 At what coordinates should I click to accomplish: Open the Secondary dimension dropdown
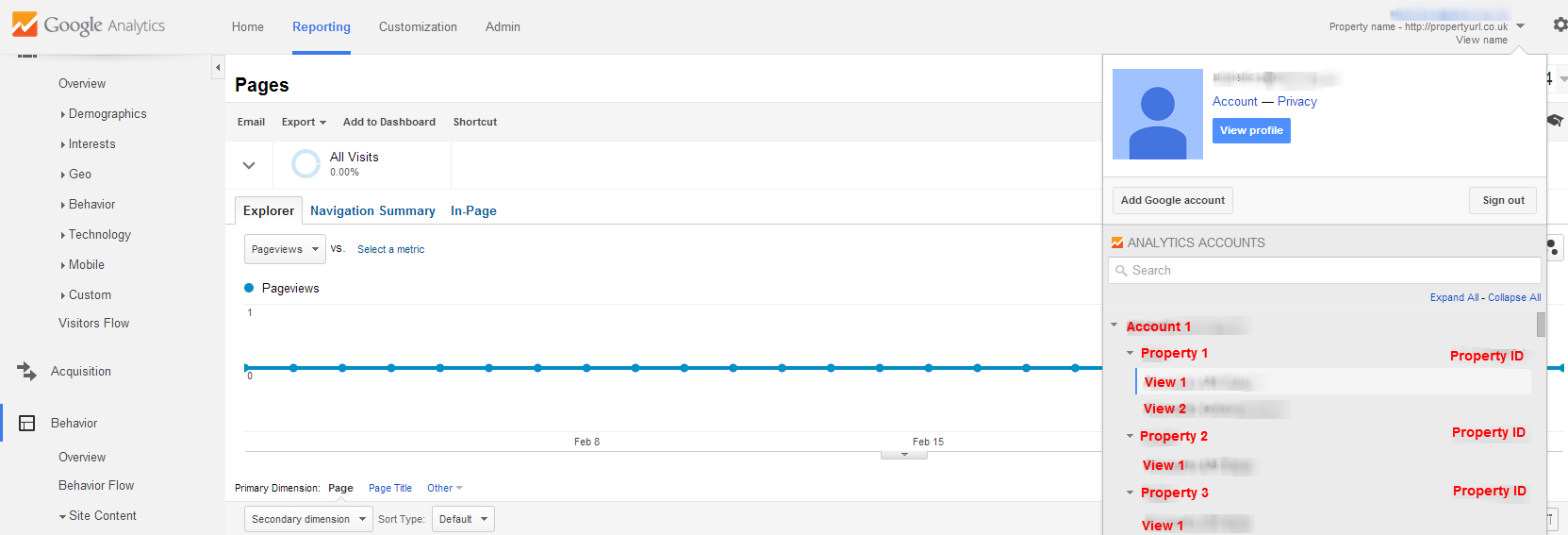(x=308, y=519)
